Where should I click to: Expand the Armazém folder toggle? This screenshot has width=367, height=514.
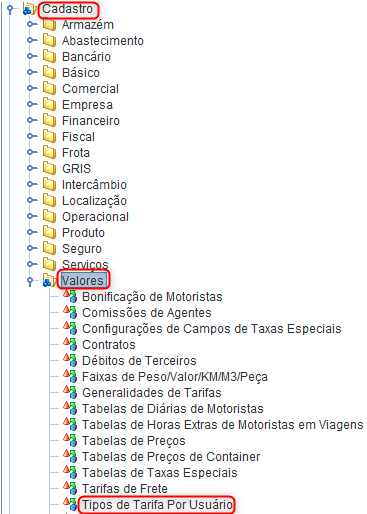(x=30, y=24)
